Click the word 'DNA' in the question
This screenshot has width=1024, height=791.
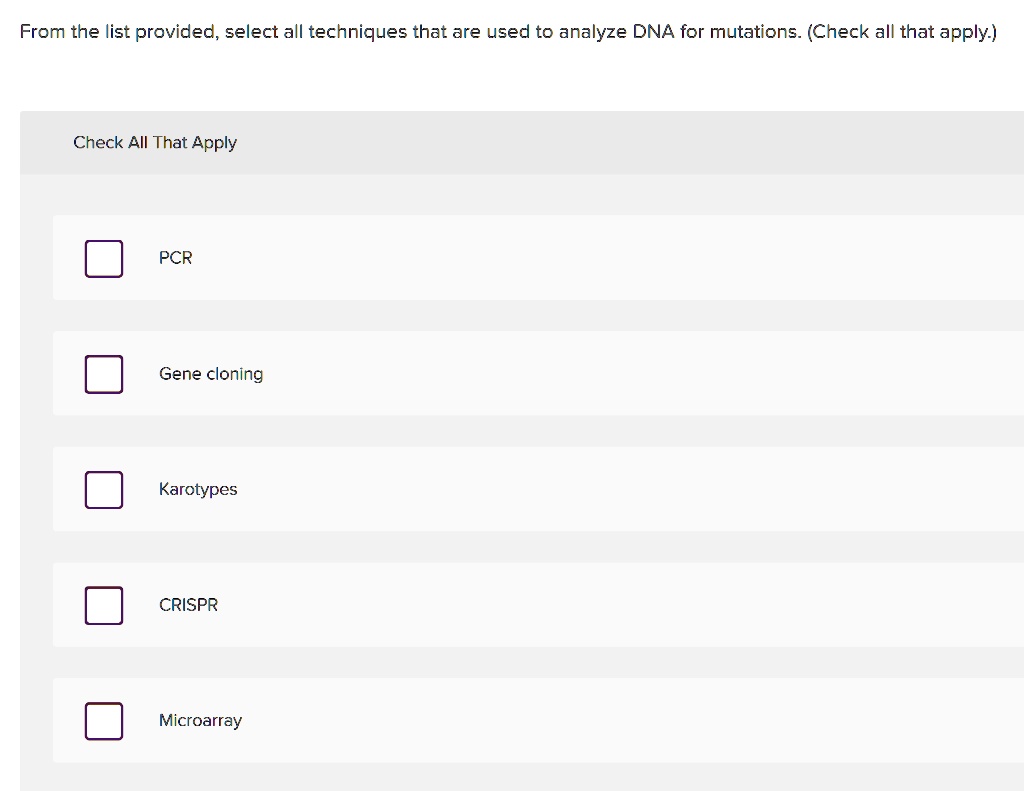tap(653, 31)
